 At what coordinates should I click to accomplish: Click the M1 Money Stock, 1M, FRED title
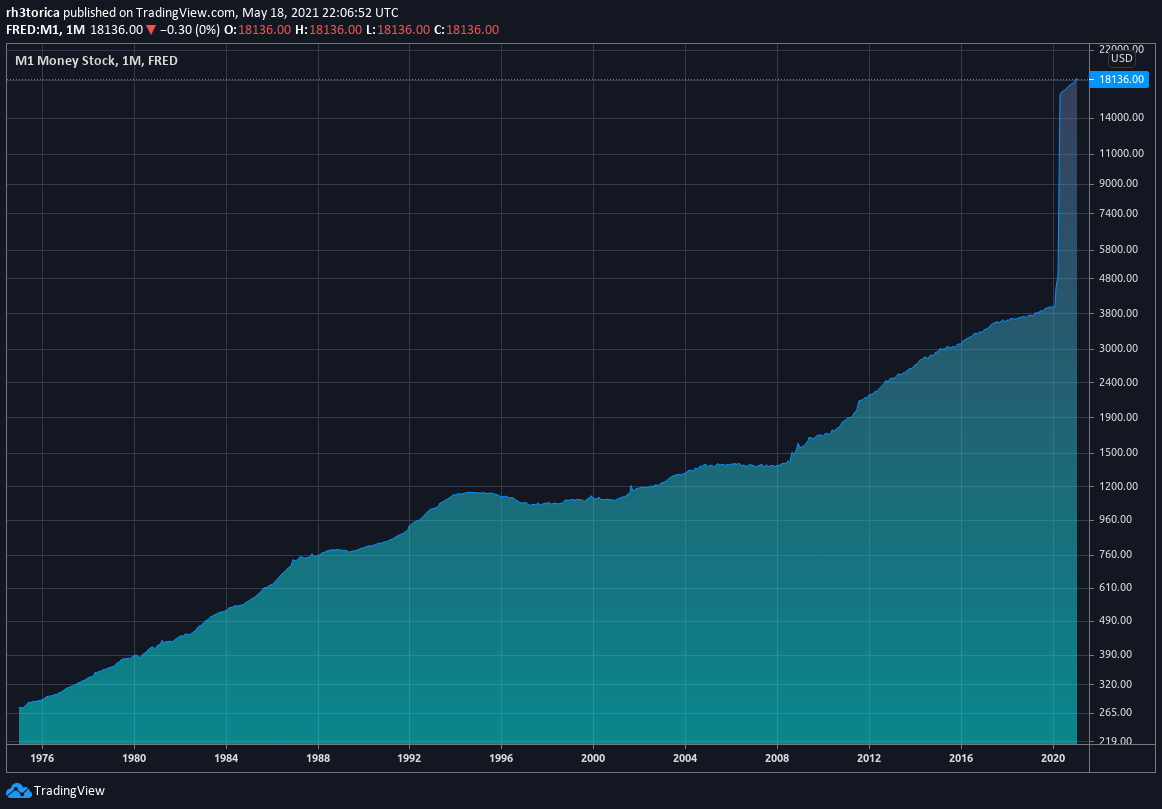pyautogui.click(x=96, y=61)
